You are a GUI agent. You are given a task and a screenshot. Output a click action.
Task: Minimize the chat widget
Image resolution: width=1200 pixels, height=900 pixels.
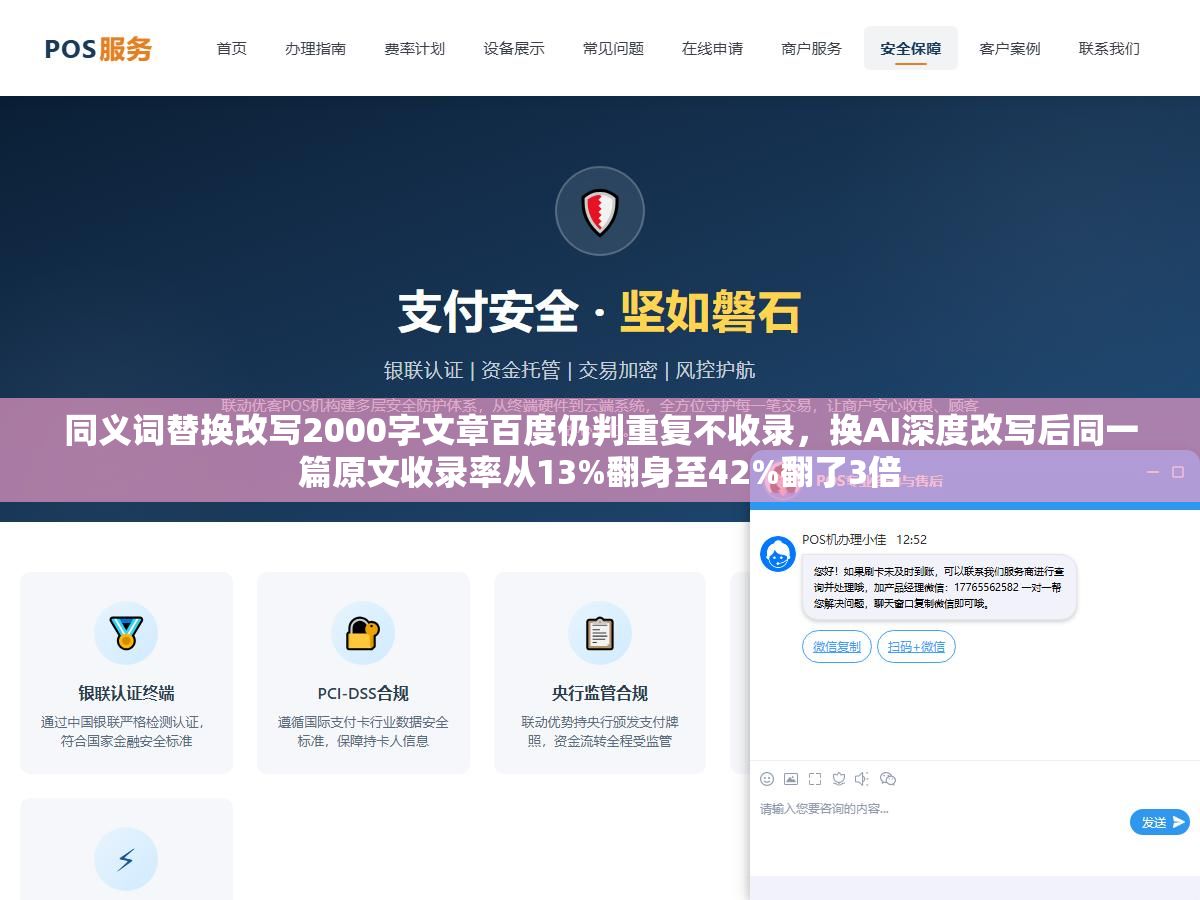click(1152, 472)
